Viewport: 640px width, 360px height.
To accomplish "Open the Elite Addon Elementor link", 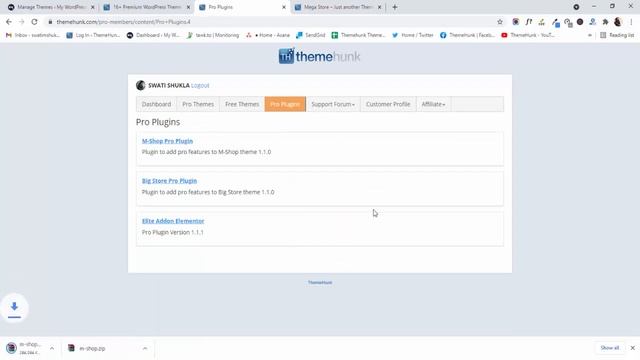I will pyautogui.click(x=173, y=221).
